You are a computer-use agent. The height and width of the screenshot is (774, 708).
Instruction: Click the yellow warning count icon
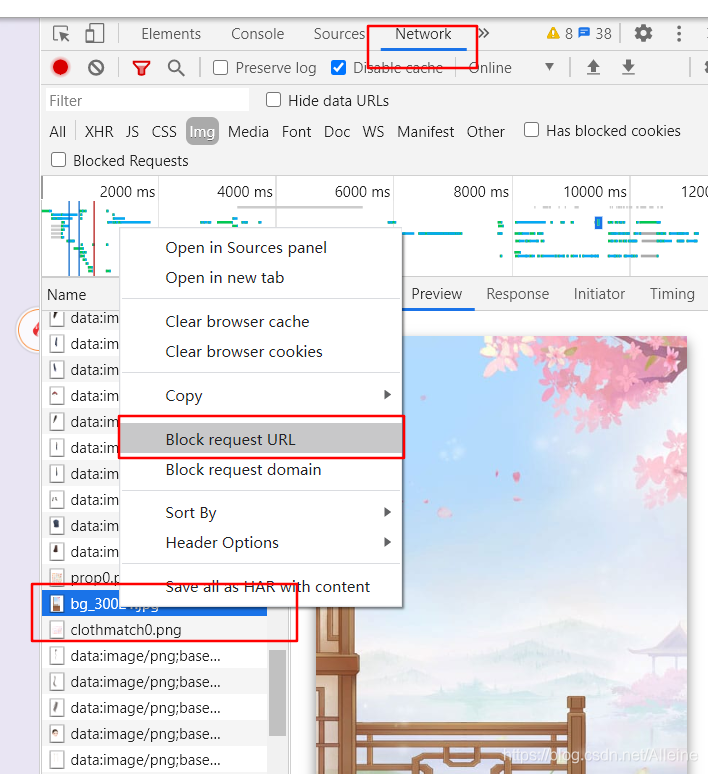(x=553, y=33)
